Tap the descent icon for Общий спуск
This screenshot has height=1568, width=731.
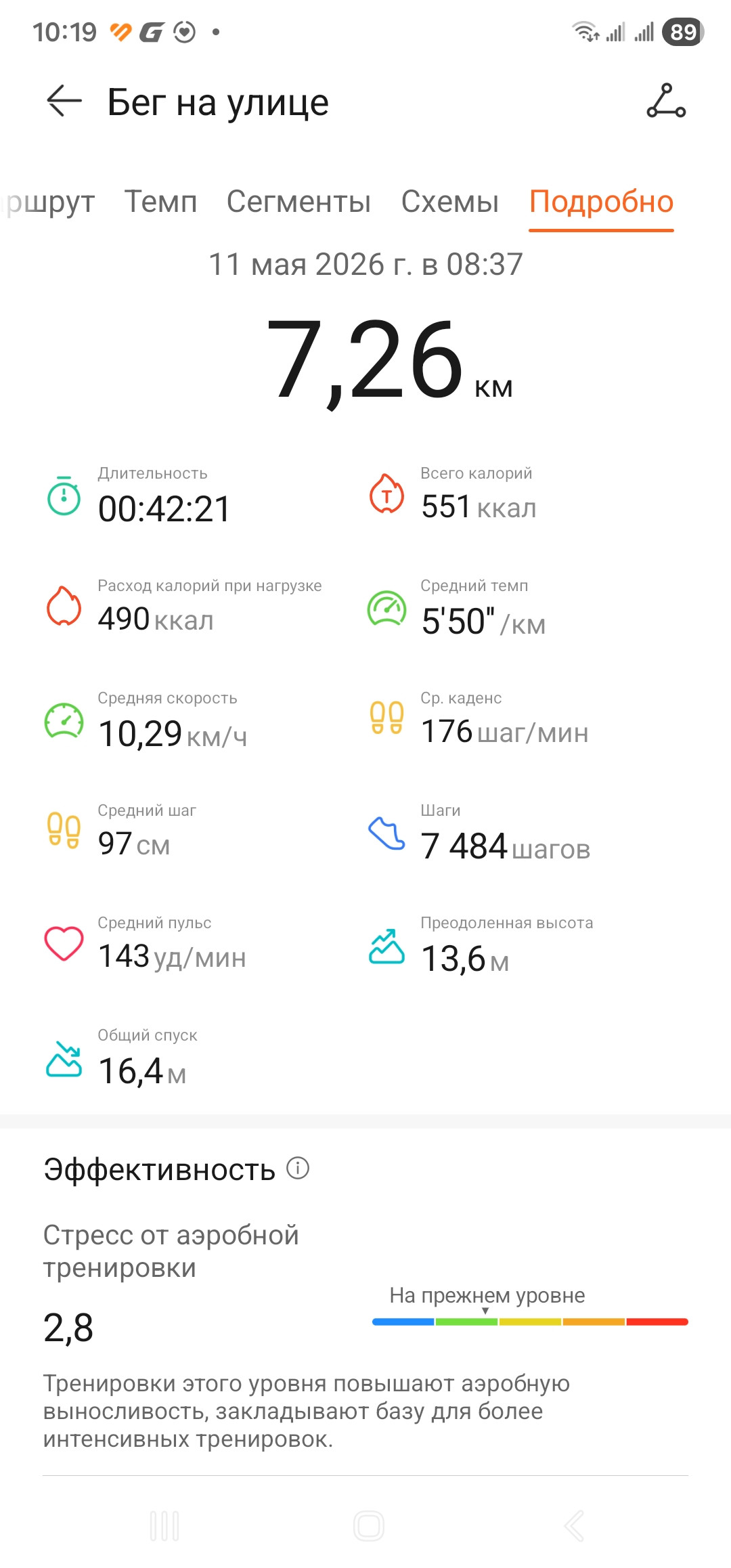click(x=64, y=1059)
